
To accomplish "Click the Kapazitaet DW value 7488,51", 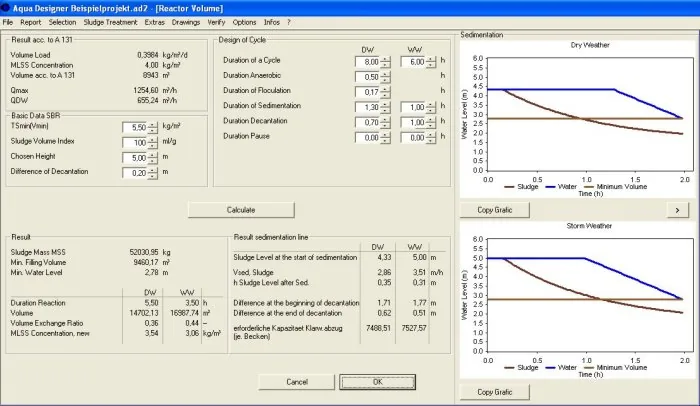I will [x=378, y=328].
